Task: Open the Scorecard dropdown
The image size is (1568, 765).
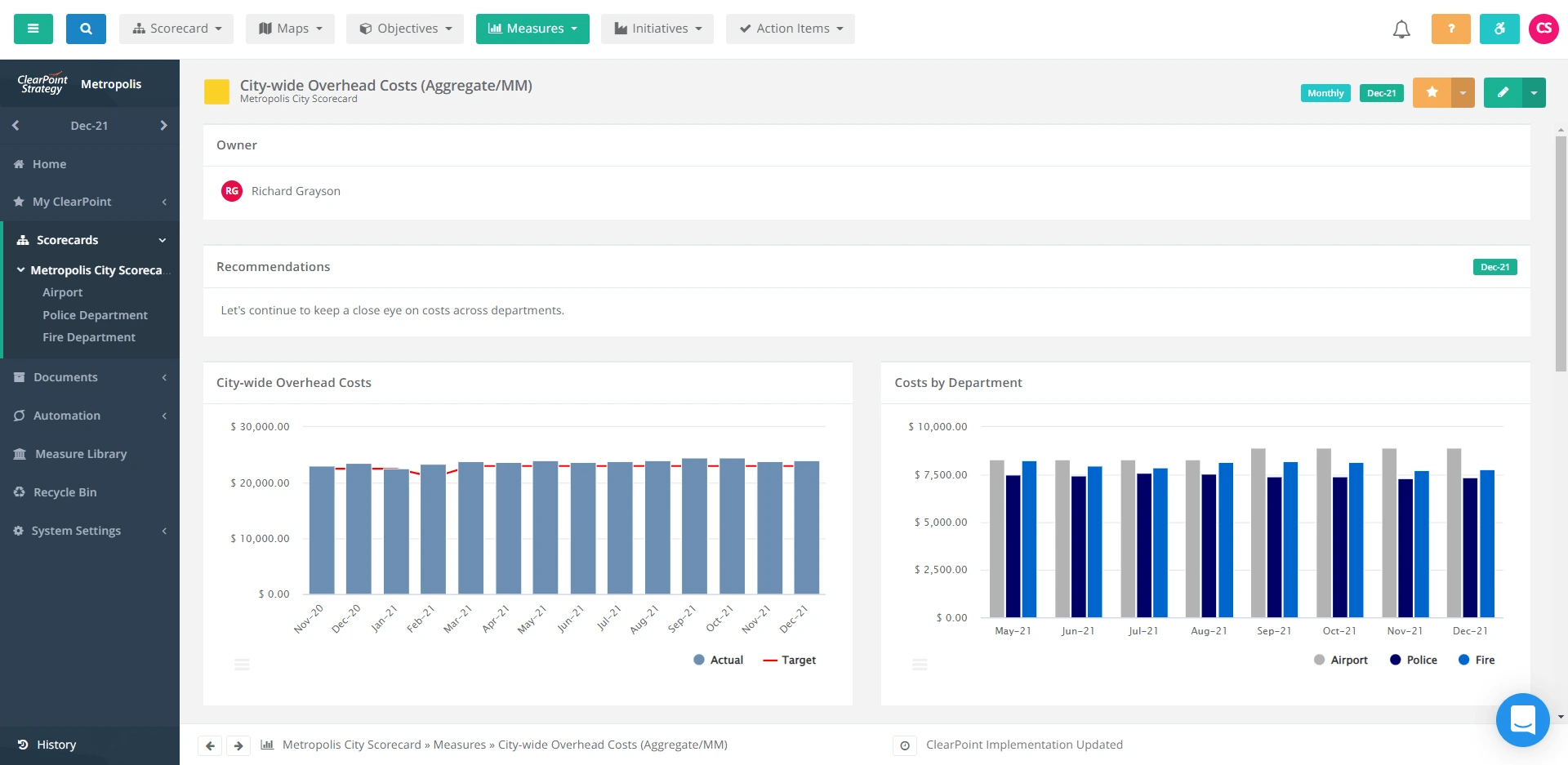Action: pos(176,28)
